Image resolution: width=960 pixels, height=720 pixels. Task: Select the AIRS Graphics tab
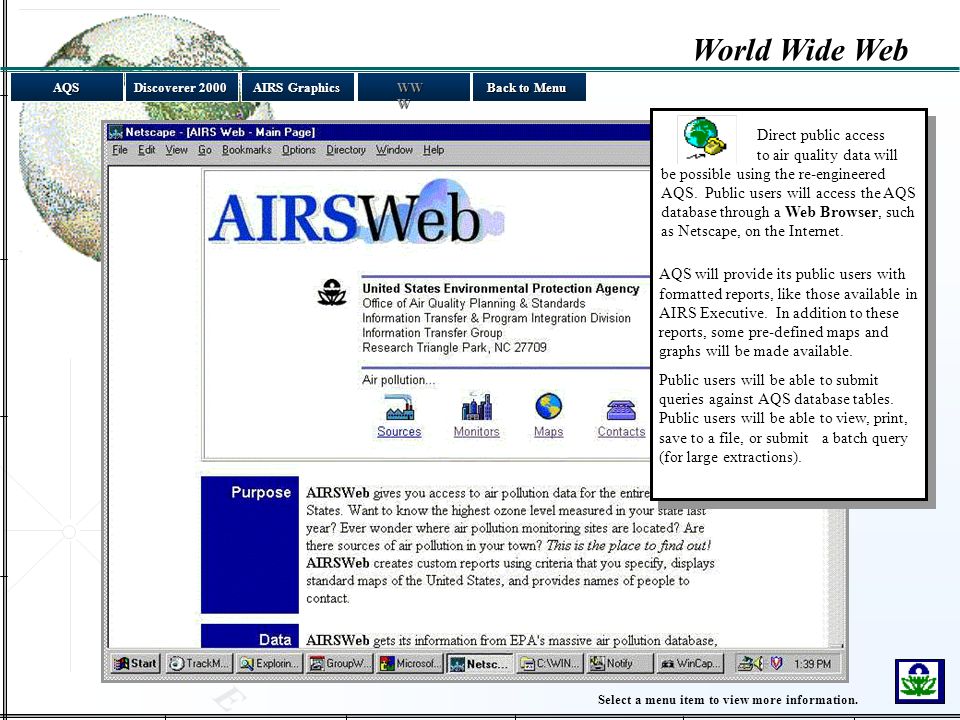coord(296,88)
